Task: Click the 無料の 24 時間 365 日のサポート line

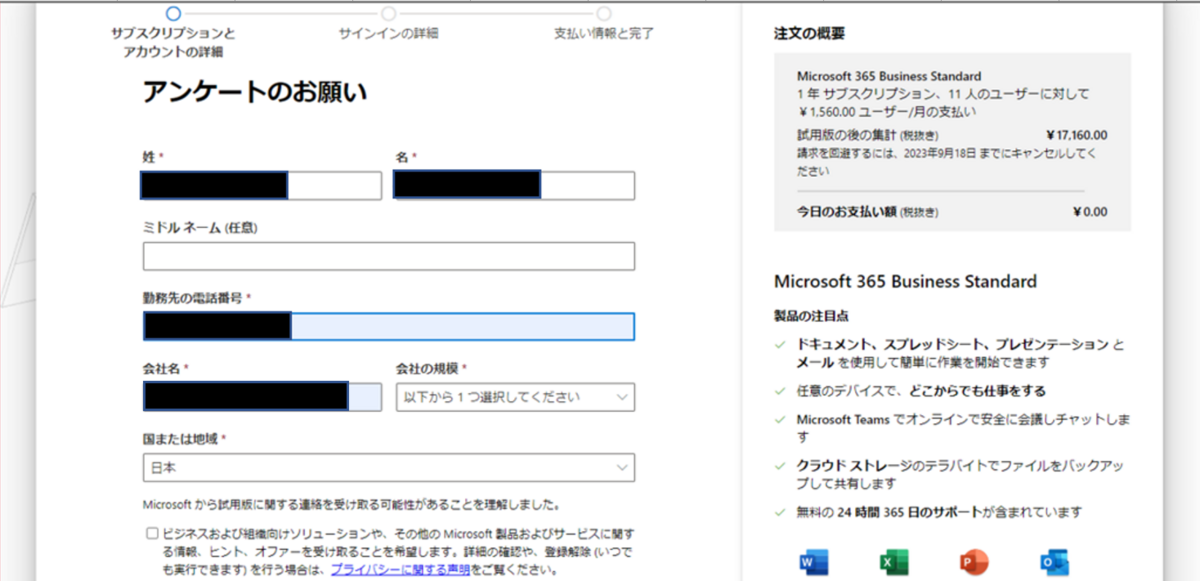Action: coord(939,512)
